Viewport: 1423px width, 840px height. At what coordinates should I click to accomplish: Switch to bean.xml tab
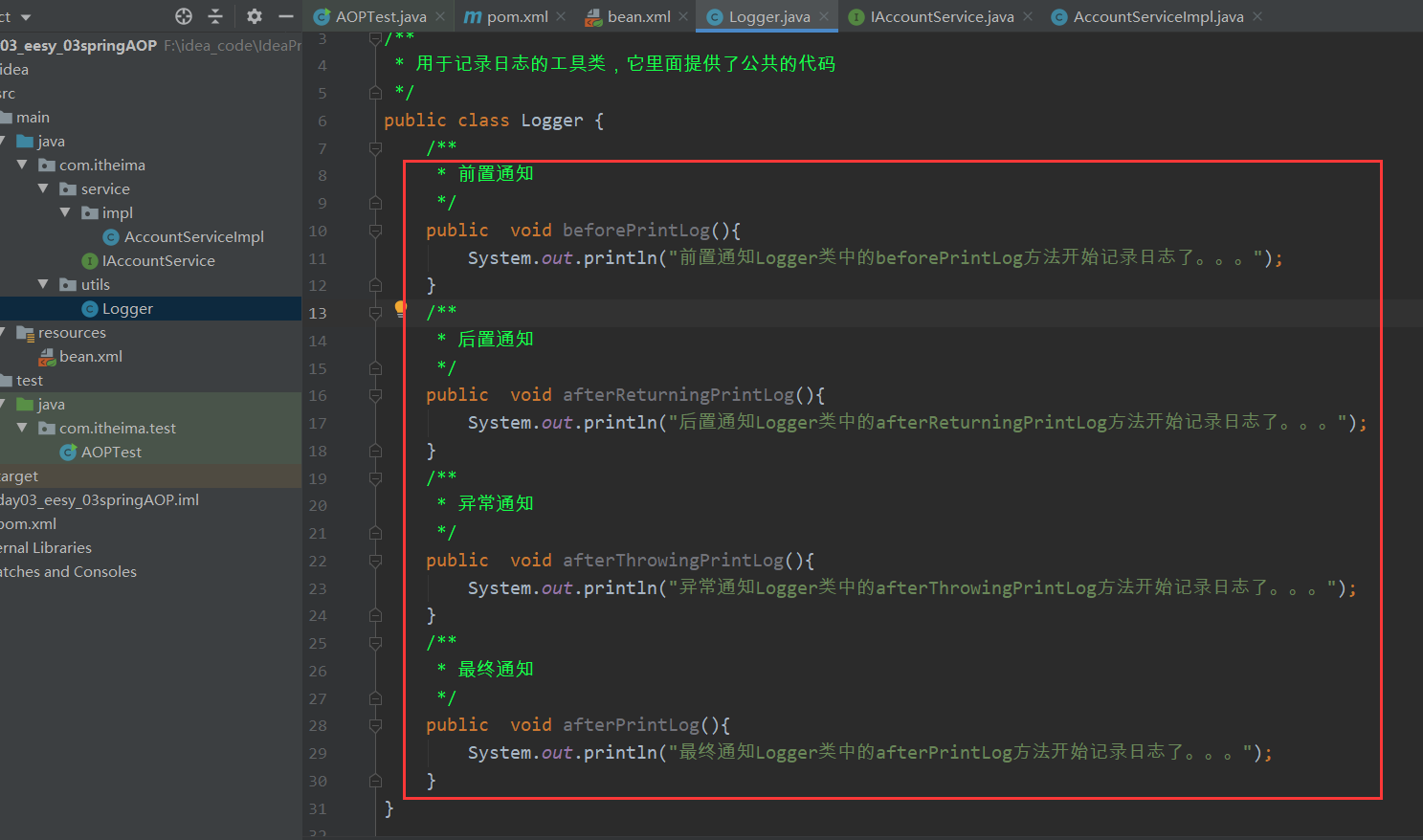(638, 16)
